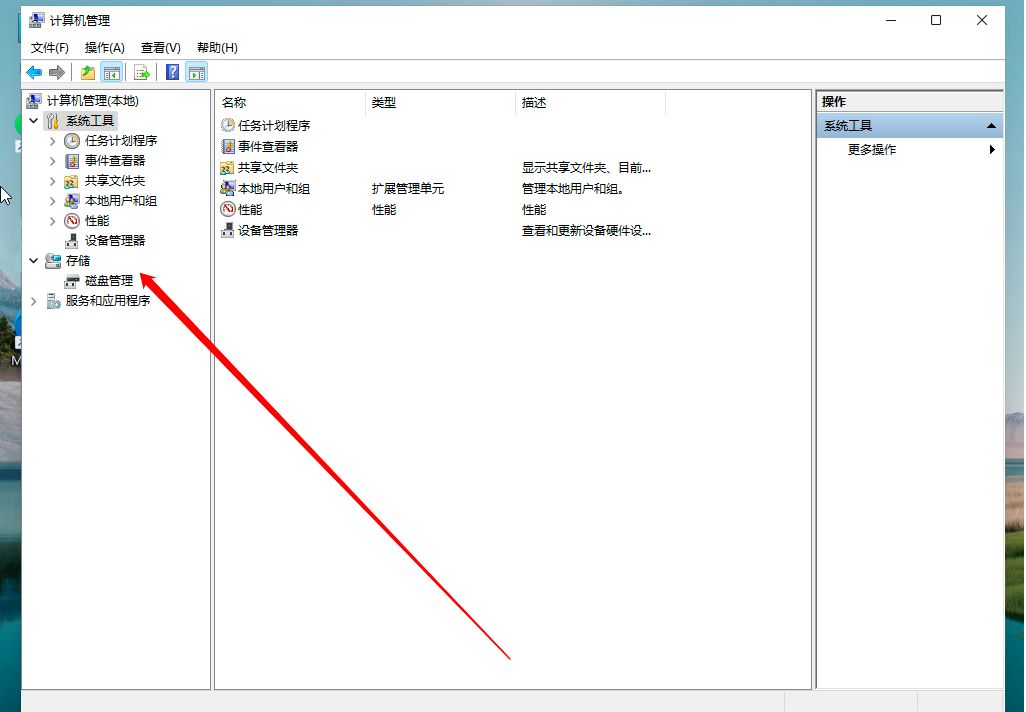This screenshot has width=1026, height=712.
Task: Click 管理本地用户和组。 description cell
Action: coord(573,188)
